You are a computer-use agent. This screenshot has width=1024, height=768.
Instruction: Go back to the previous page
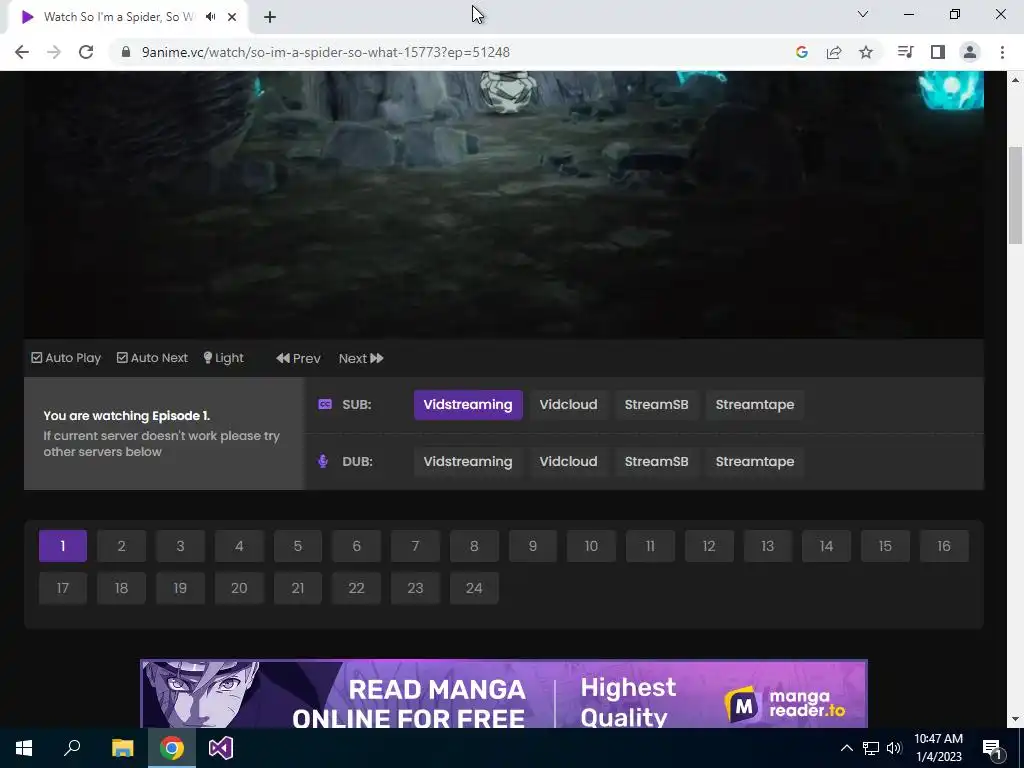[22, 52]
